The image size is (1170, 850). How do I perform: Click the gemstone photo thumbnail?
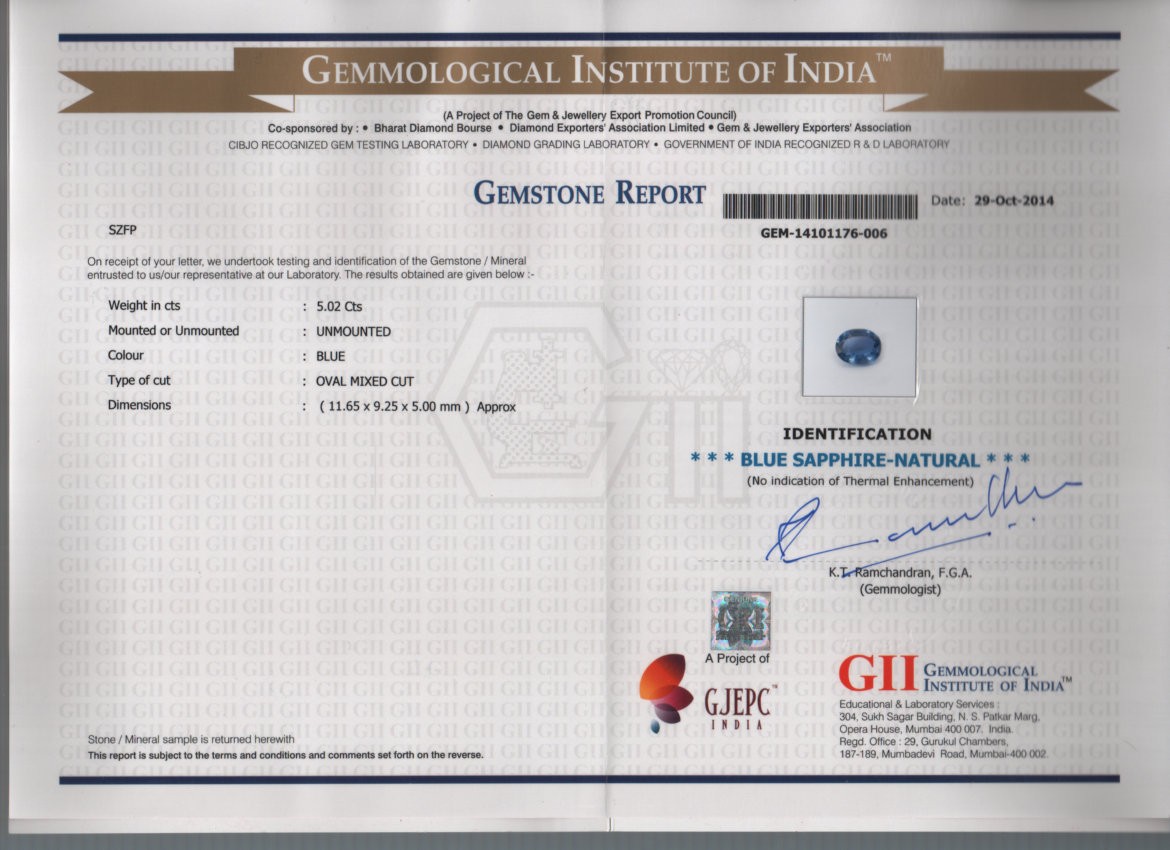pos(859,347)
